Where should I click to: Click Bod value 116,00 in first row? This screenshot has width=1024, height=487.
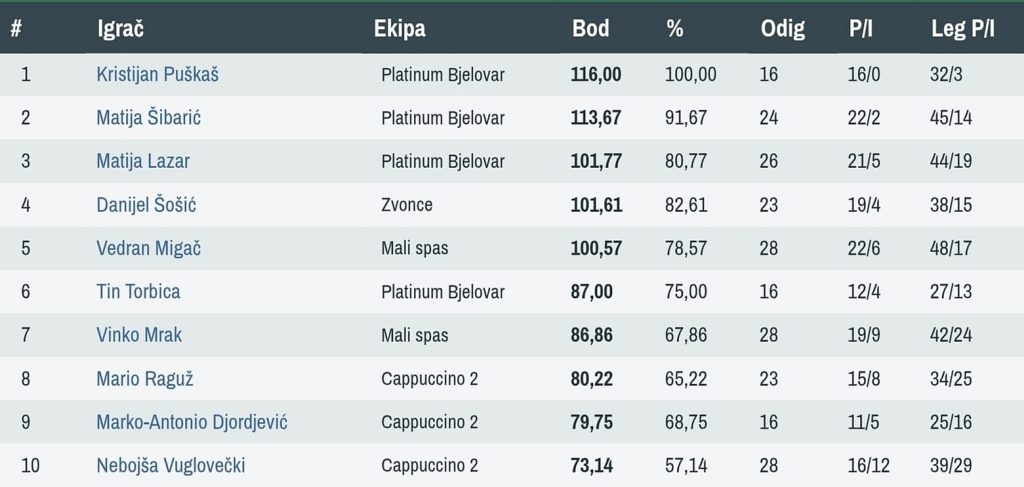pyautogui.click(x=596, y=74)
